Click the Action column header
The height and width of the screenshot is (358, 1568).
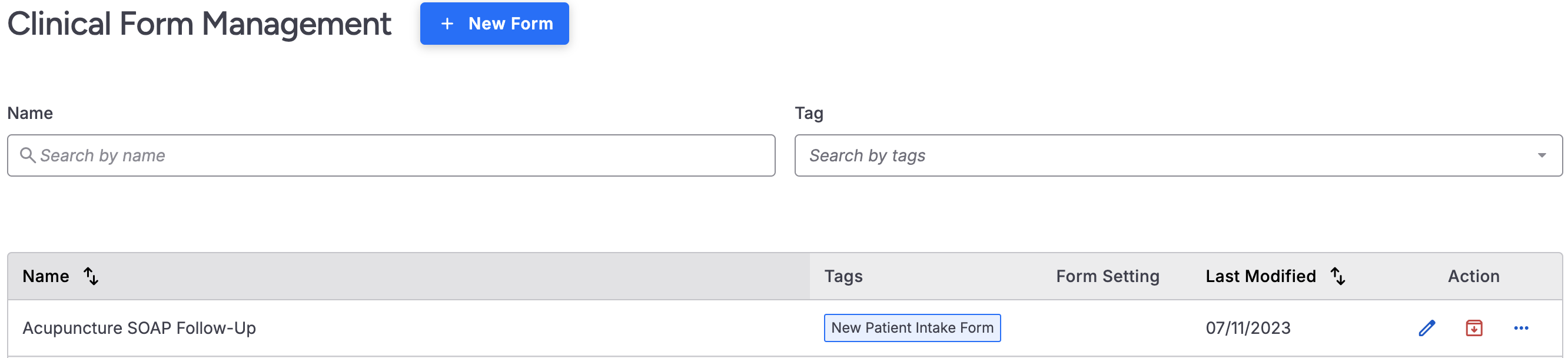pos(1473,276)
